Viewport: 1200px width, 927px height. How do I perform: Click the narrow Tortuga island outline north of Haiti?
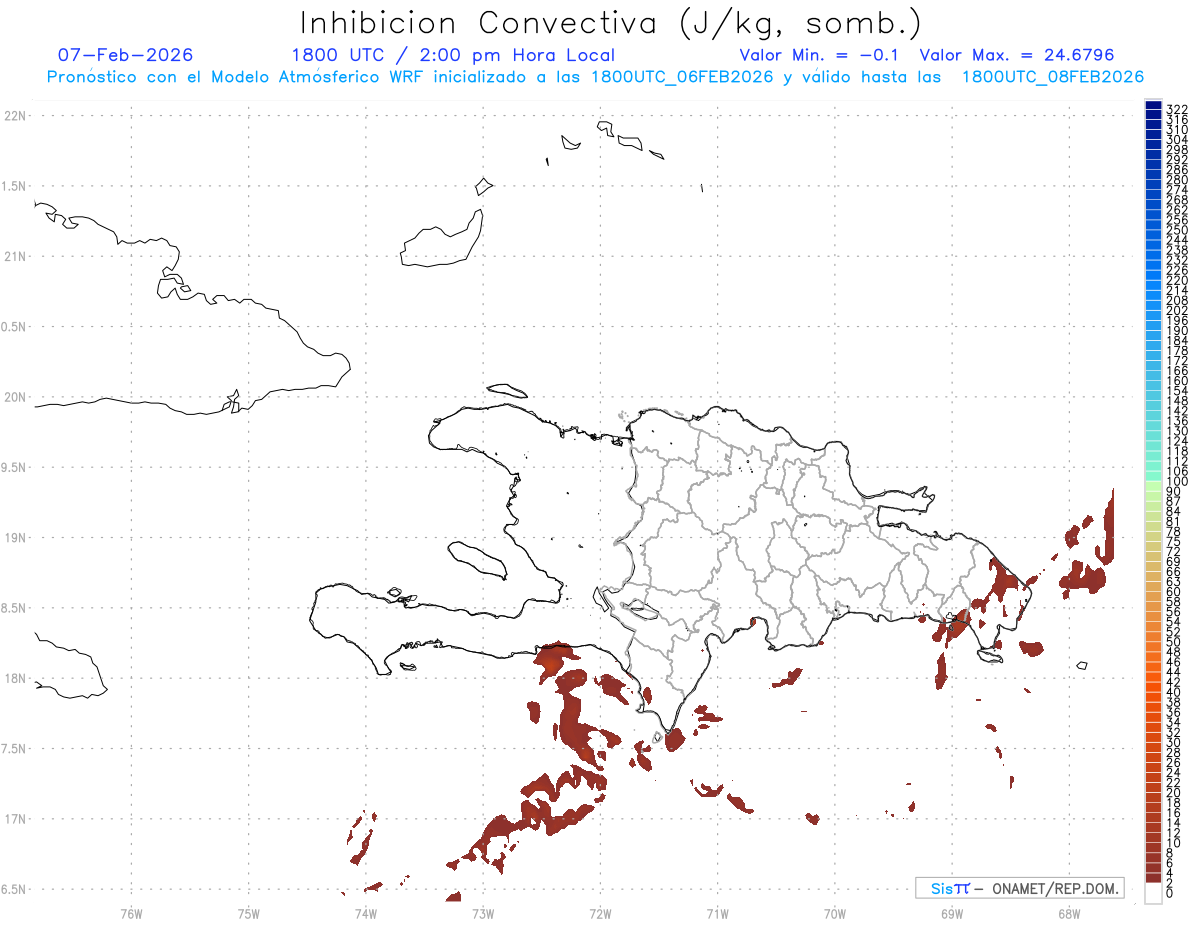(506, 390)
